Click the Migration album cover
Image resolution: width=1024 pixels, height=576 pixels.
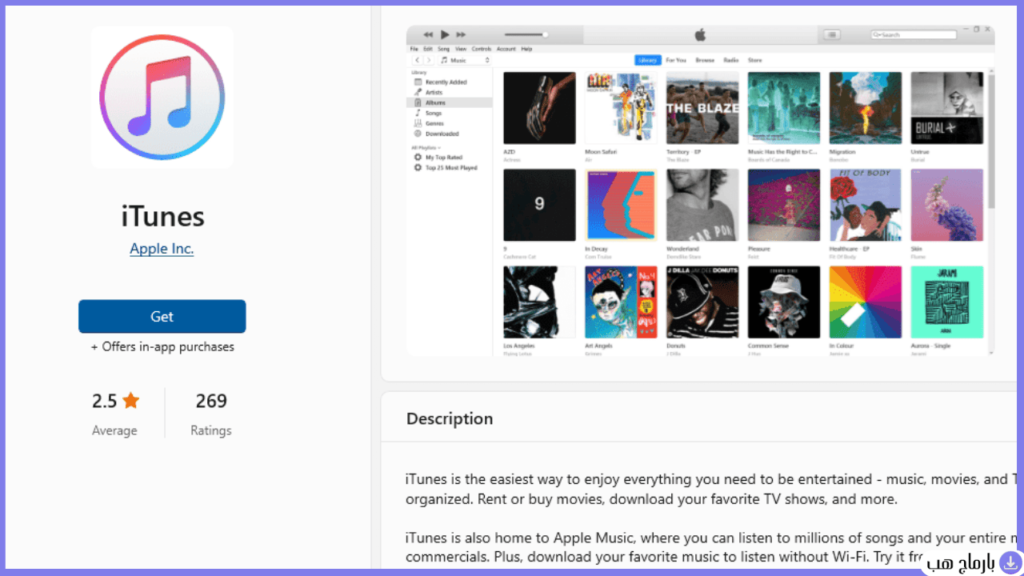point(865,108)
